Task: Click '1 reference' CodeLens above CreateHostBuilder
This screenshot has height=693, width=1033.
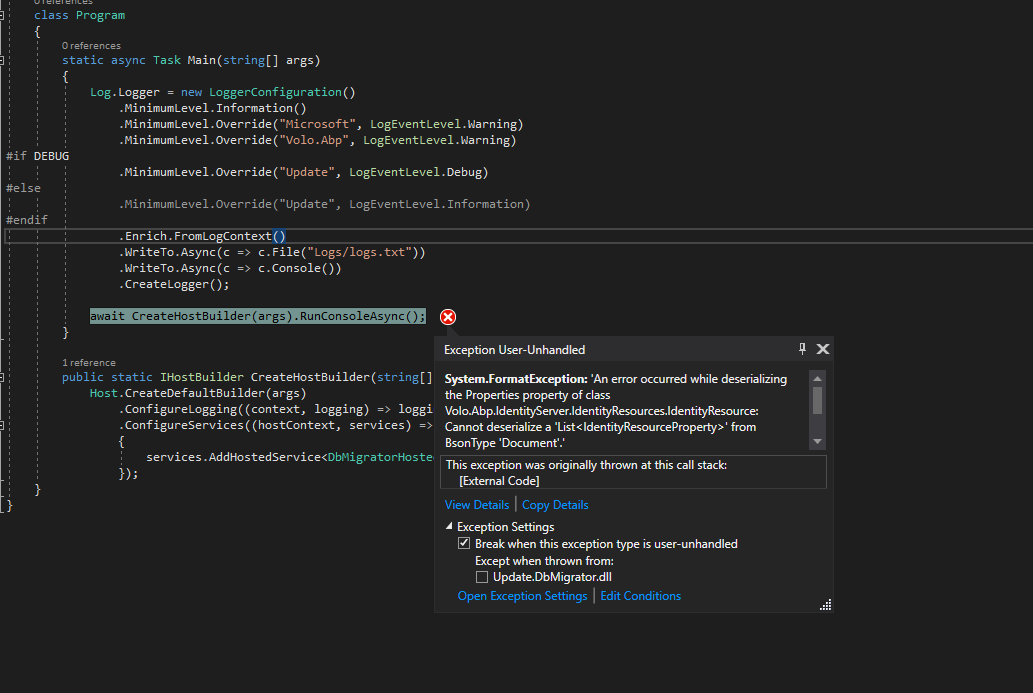Action: (88, 363)
